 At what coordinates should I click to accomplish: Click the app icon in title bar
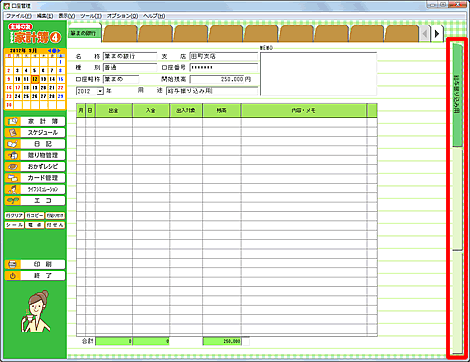point(6,6)
